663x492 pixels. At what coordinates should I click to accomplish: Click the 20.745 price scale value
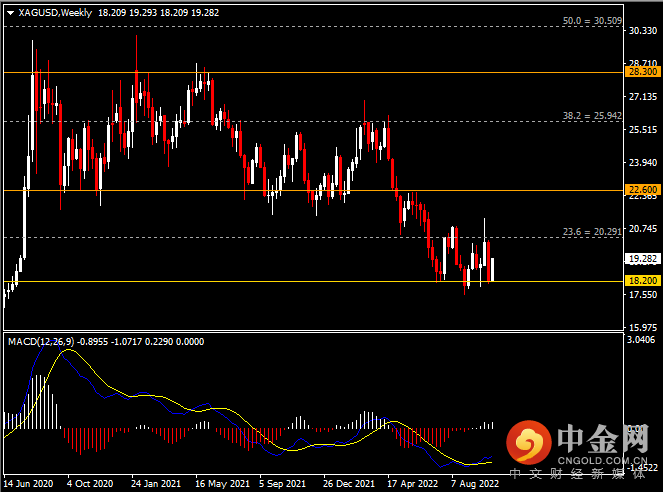(x=643, y=228)
